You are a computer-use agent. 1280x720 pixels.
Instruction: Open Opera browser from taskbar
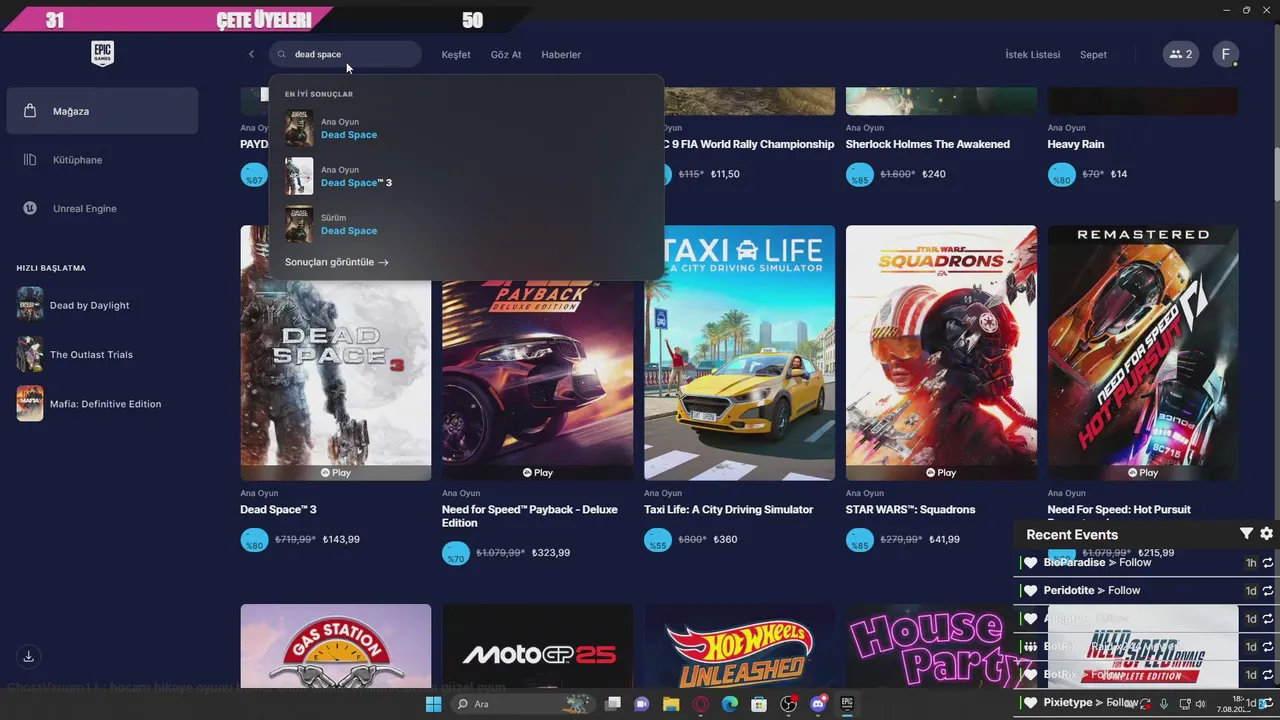(701, 704)
